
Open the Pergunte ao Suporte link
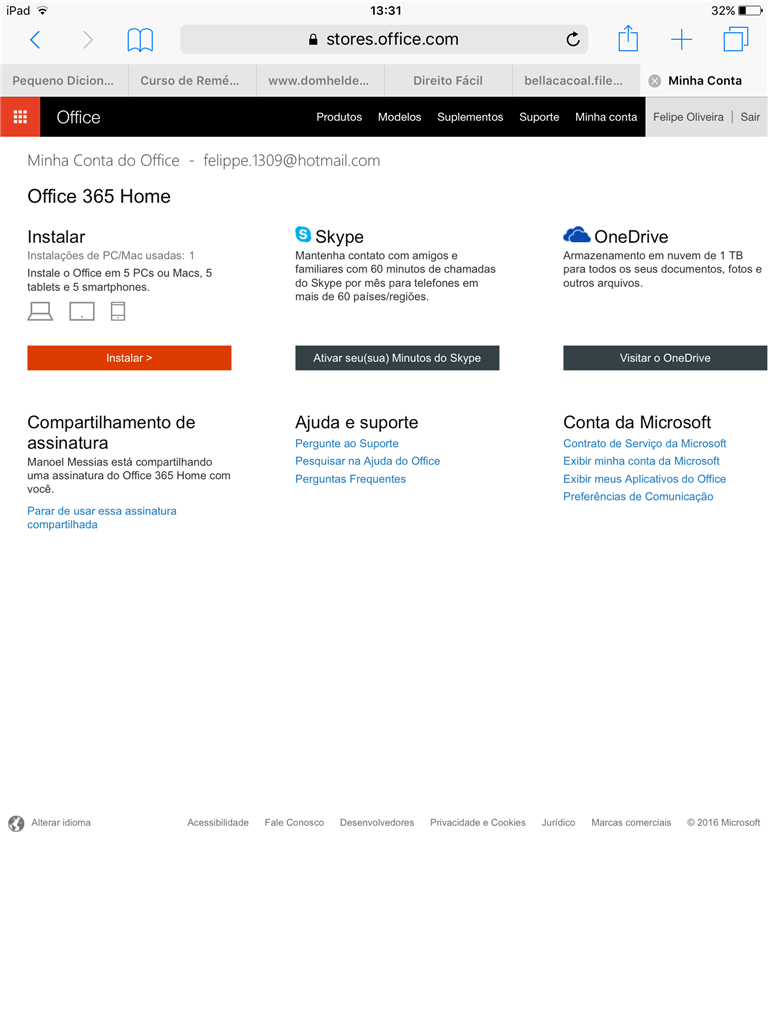click(347, 443)
